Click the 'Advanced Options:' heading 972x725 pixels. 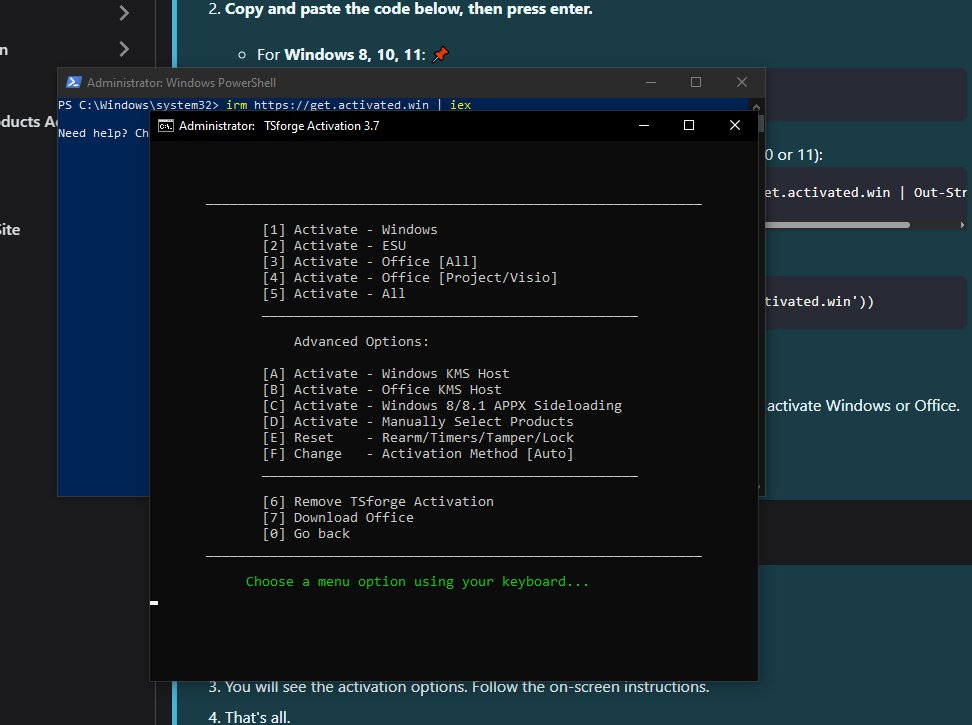(x=361, y=342)
